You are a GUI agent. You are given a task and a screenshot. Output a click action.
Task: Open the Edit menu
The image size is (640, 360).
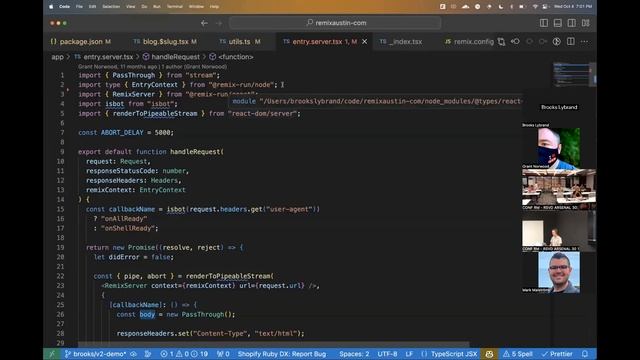93,7
